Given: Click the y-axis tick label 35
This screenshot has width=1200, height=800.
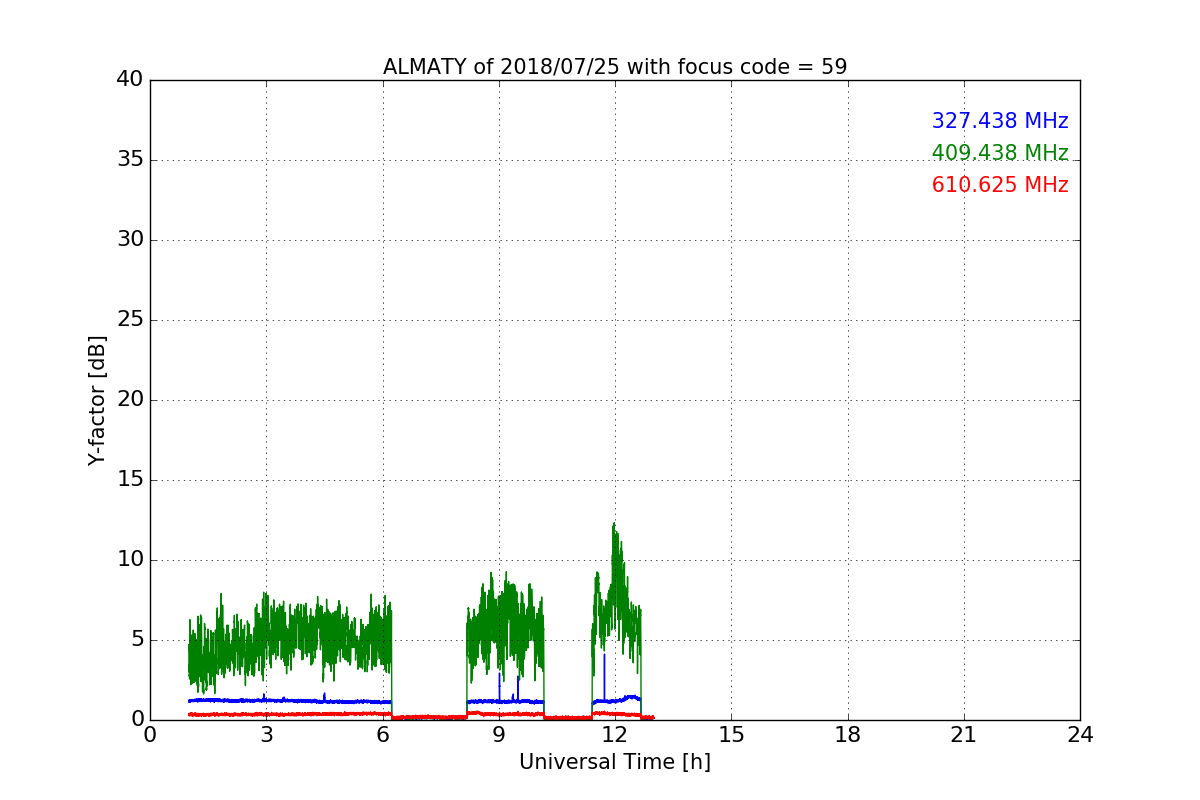Looking at the screenshot, I should point(130,160).
